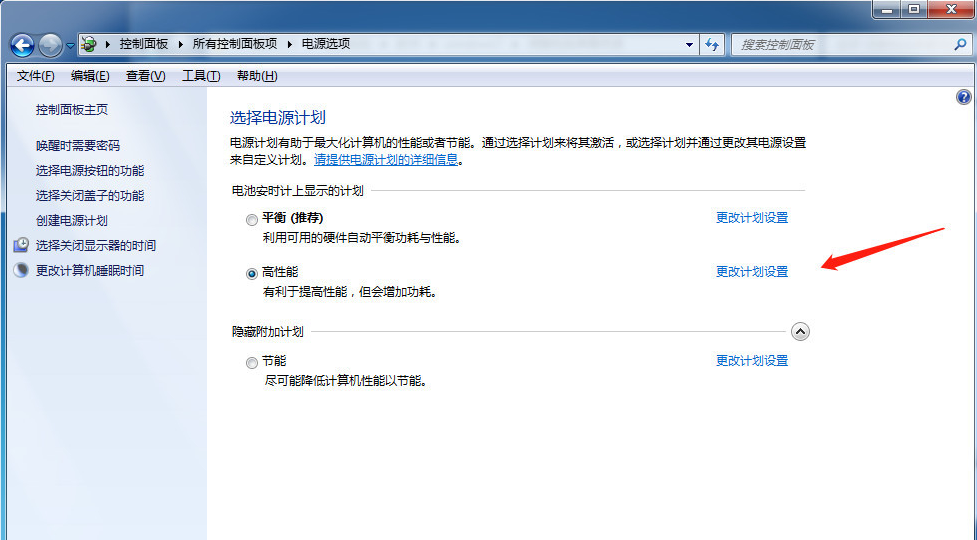The height and width of the screenshot is (540, 977).
Task: Select the 平衡 (推荐) power plan
Action: [251, 219]
